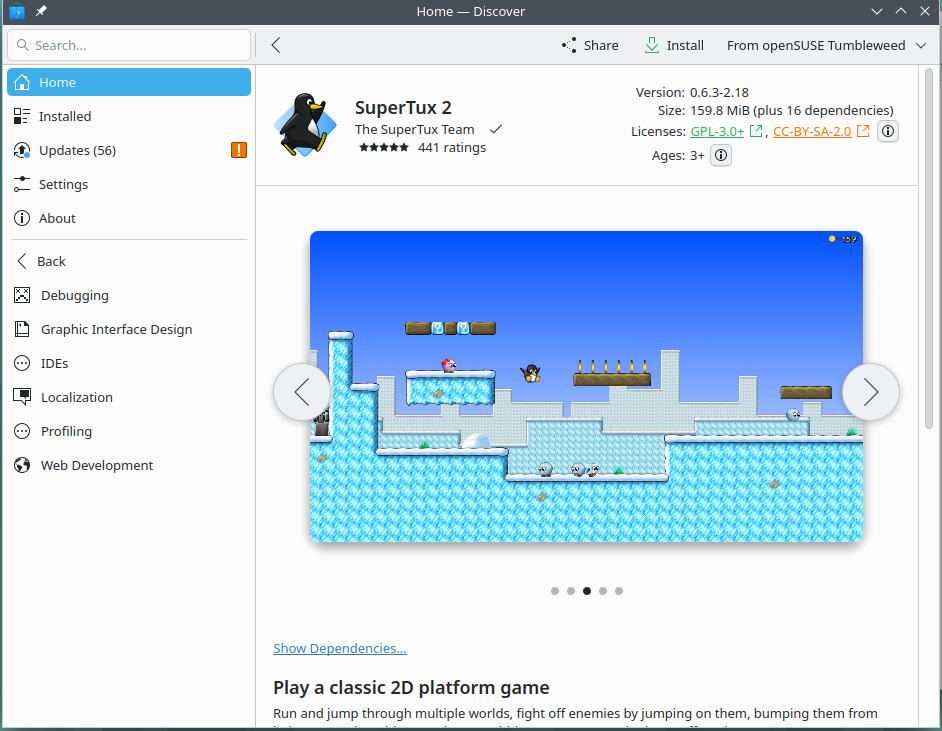Viewport: 942px width, 731px height.
Task: Show next screenshot with right arrow
Action: tap(871, 392)
